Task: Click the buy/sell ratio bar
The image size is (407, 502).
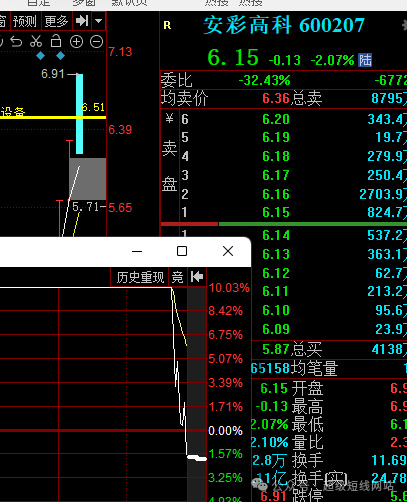Action: [x=284, y=224]
